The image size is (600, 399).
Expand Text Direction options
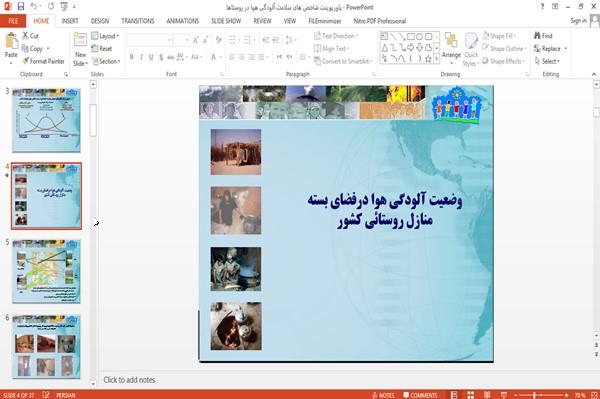pyautogui.click(x=336, y=36)
